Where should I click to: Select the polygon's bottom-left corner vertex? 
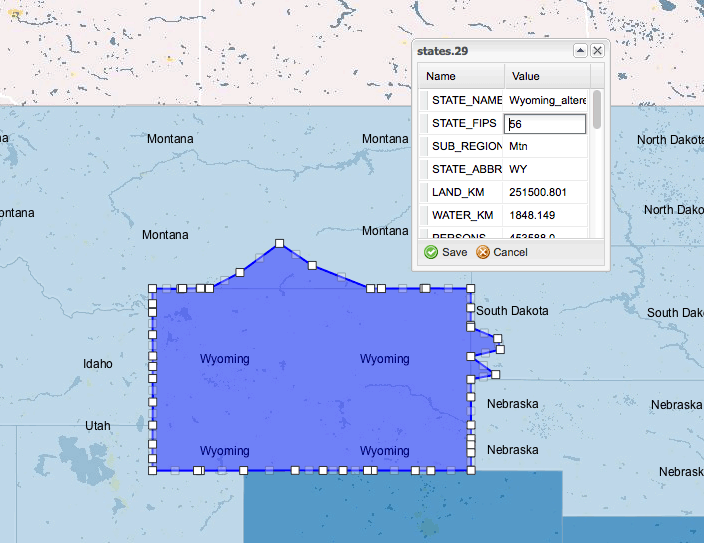click(153, 469)
